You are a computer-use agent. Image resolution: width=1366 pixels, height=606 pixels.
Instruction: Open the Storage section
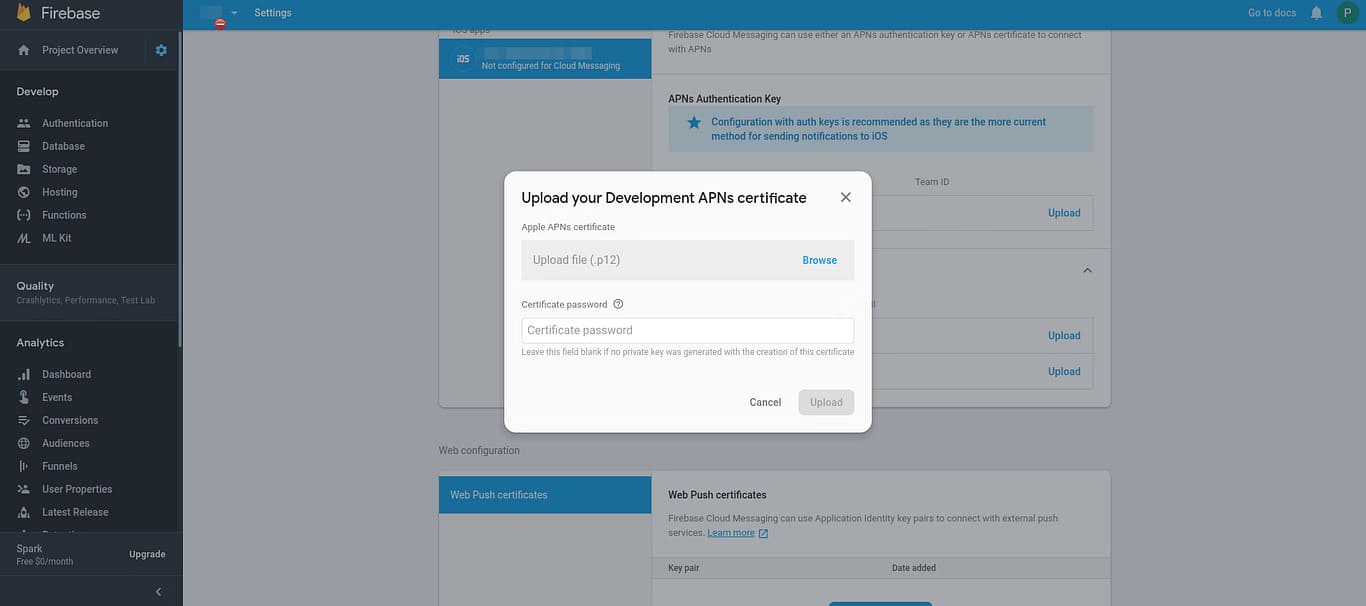[x=57, y=168]
